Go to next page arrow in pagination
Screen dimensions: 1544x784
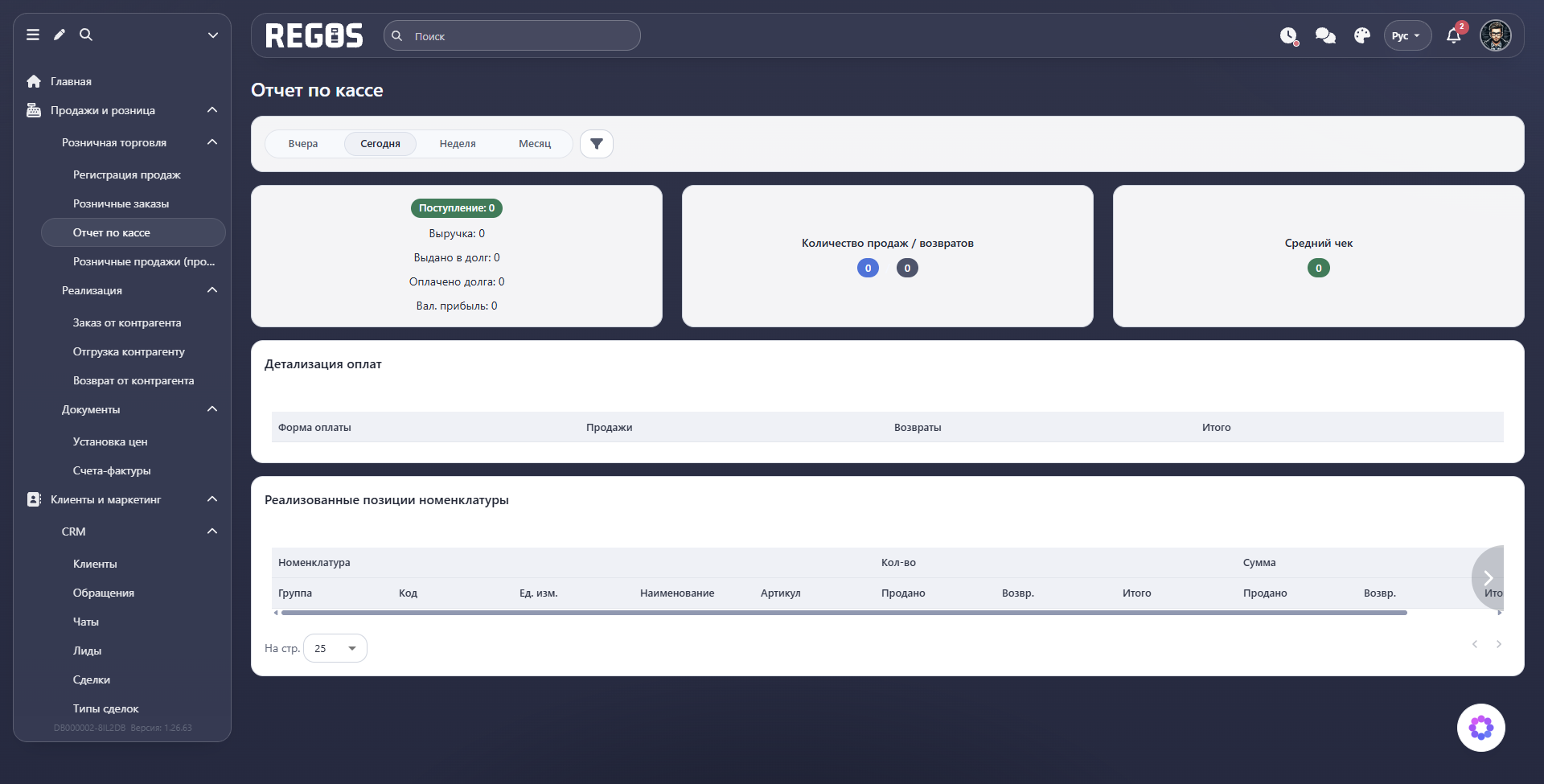pyautogui.click(x=1499, y=644)
